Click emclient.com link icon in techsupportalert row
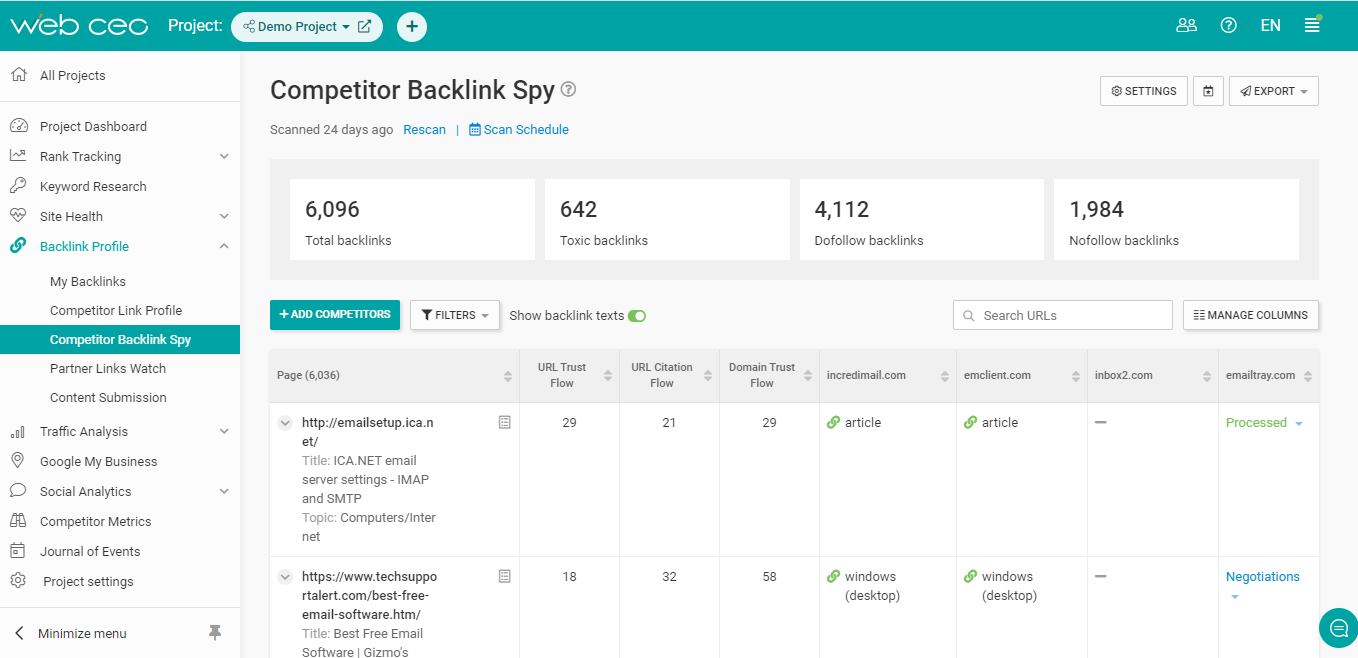Screen dimensions: 1358x658 pyautogui.click(x=970, y=577)
